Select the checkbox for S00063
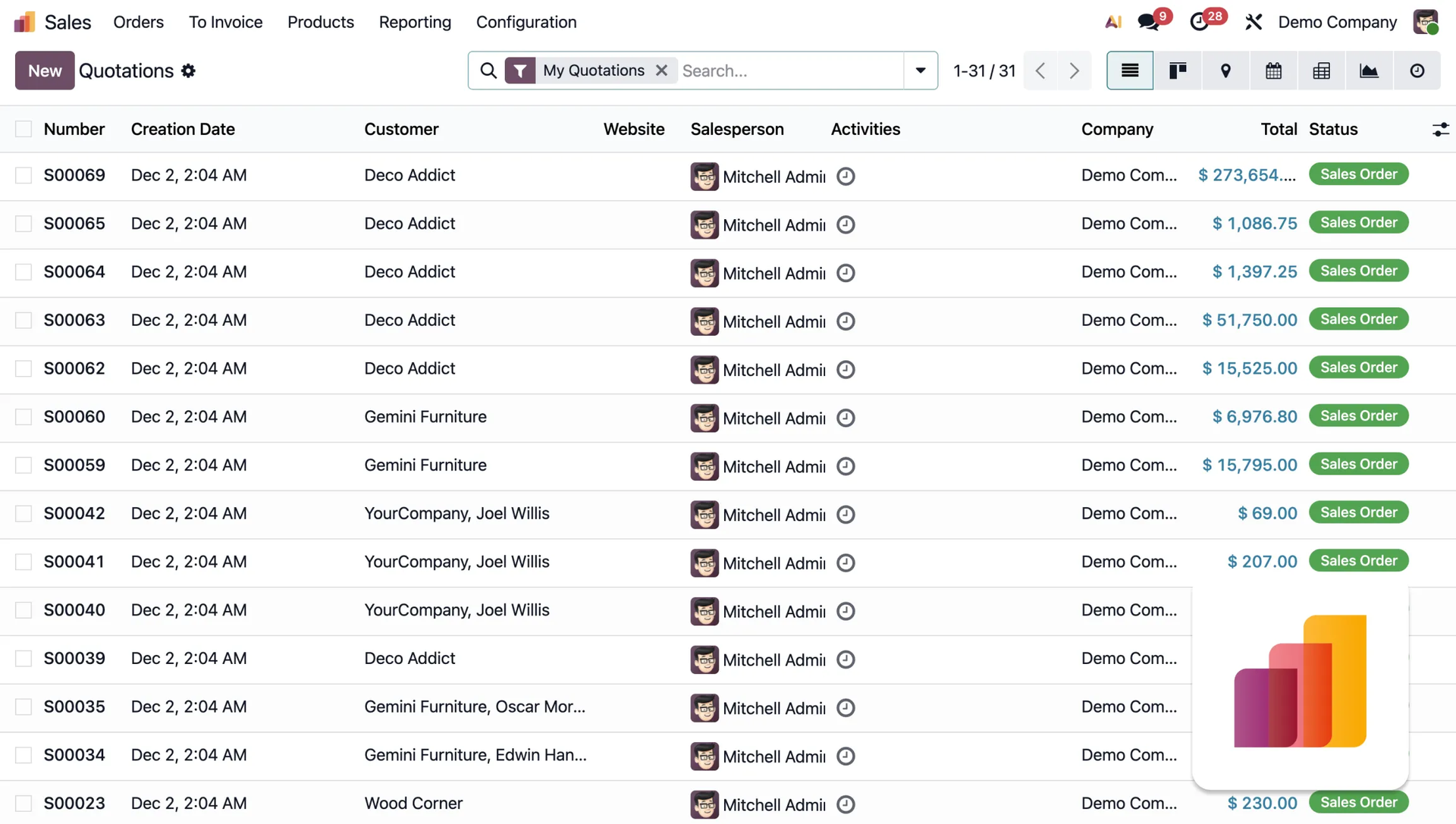 point(24,320)
